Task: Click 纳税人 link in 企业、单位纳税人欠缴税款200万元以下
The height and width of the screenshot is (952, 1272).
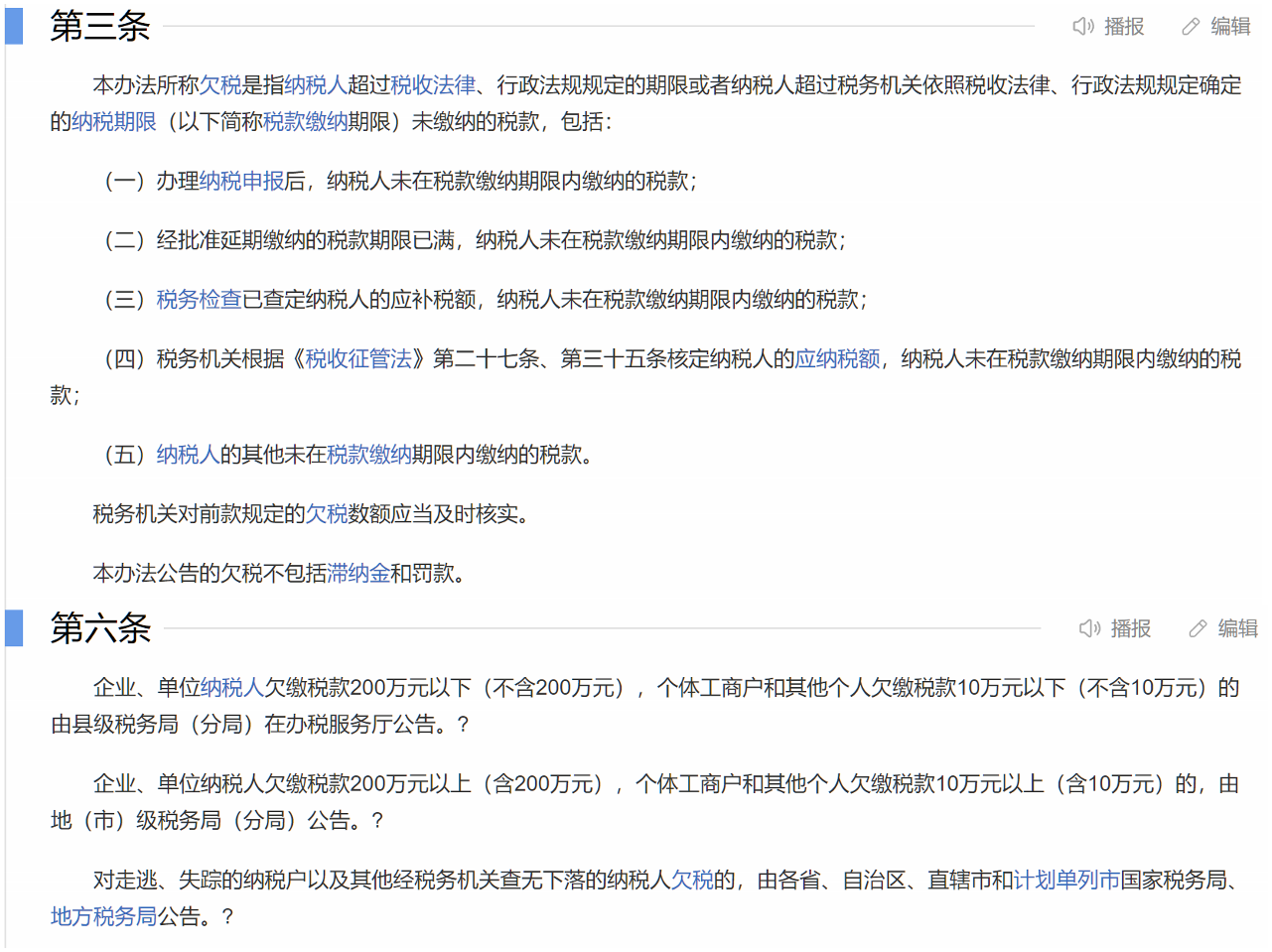Action: pos(231,688)
